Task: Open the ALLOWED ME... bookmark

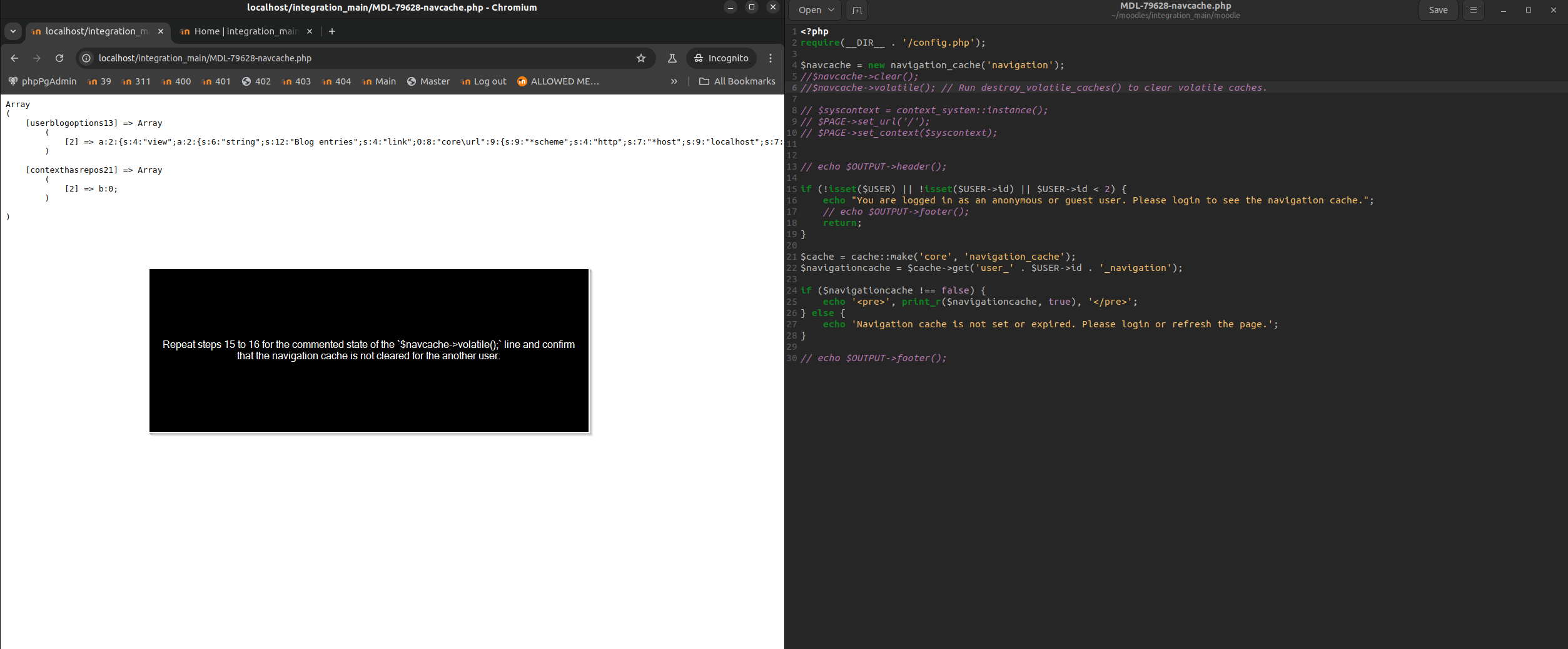Action: (558, 81)
